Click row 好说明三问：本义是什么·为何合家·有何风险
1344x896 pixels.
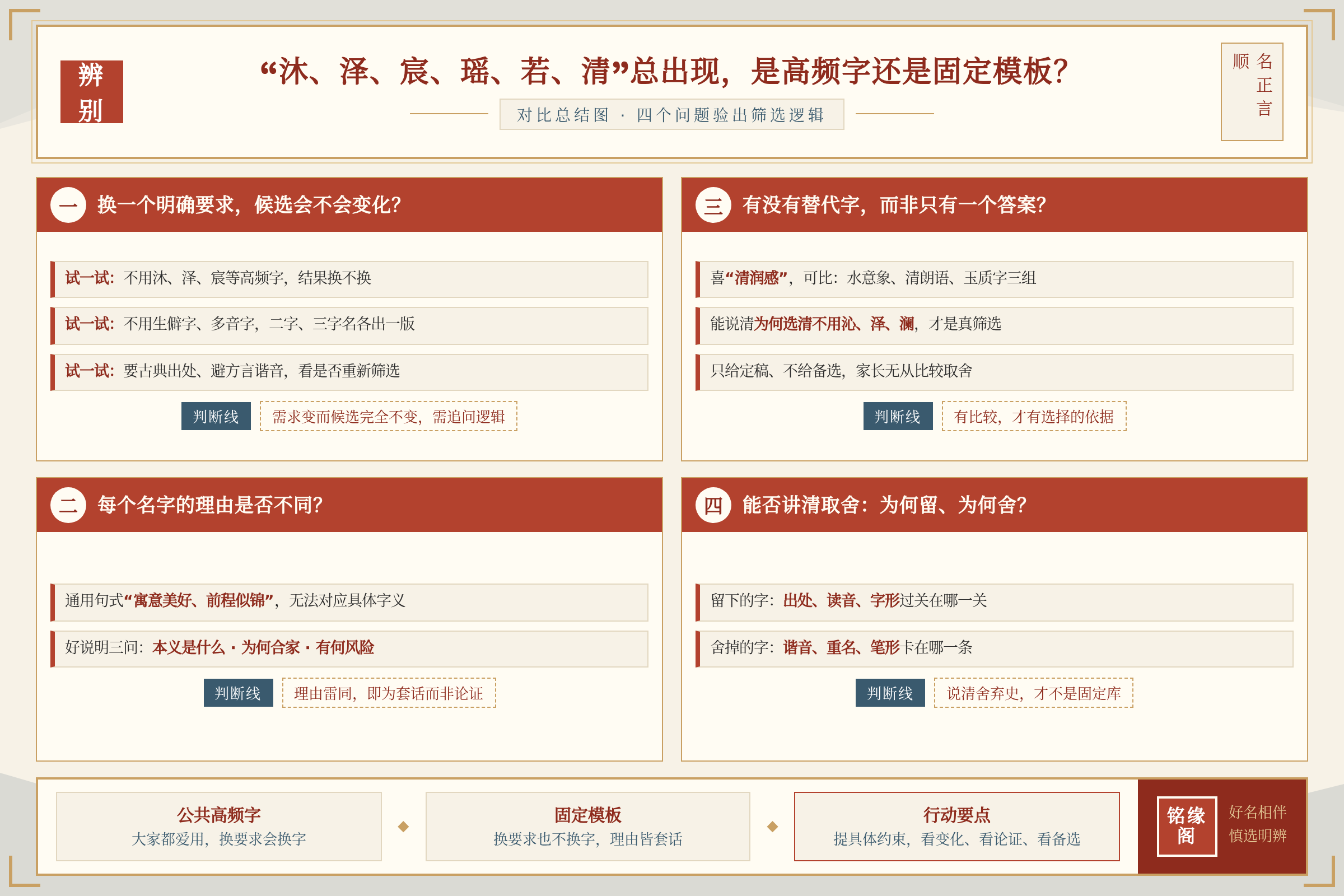point(349,648)
